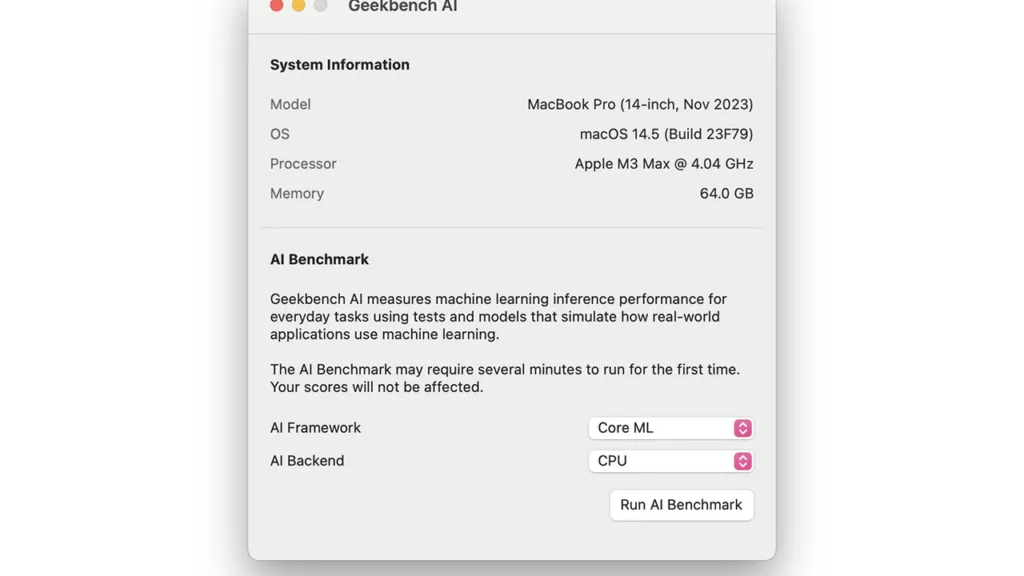Click the yellow minimize window button
This screenshot has height=576, width=1024.
tap(298, 5)
